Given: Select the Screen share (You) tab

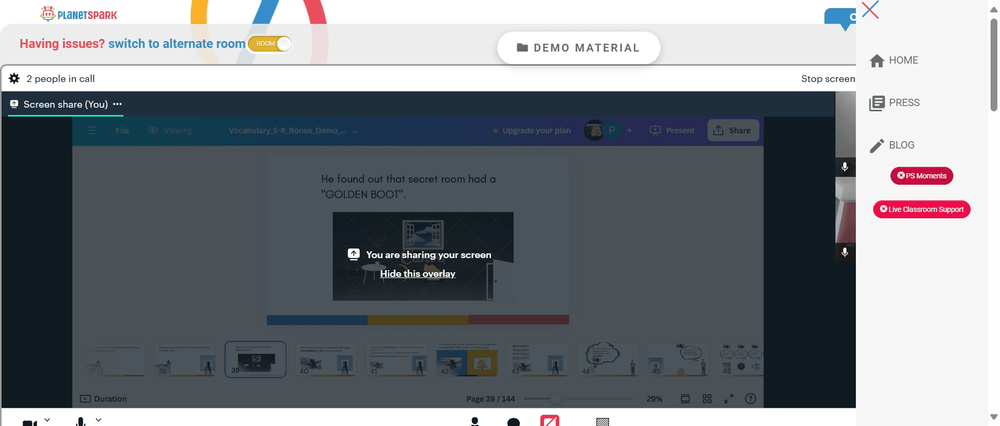Looking at the screenshot, I should point(66,104).
